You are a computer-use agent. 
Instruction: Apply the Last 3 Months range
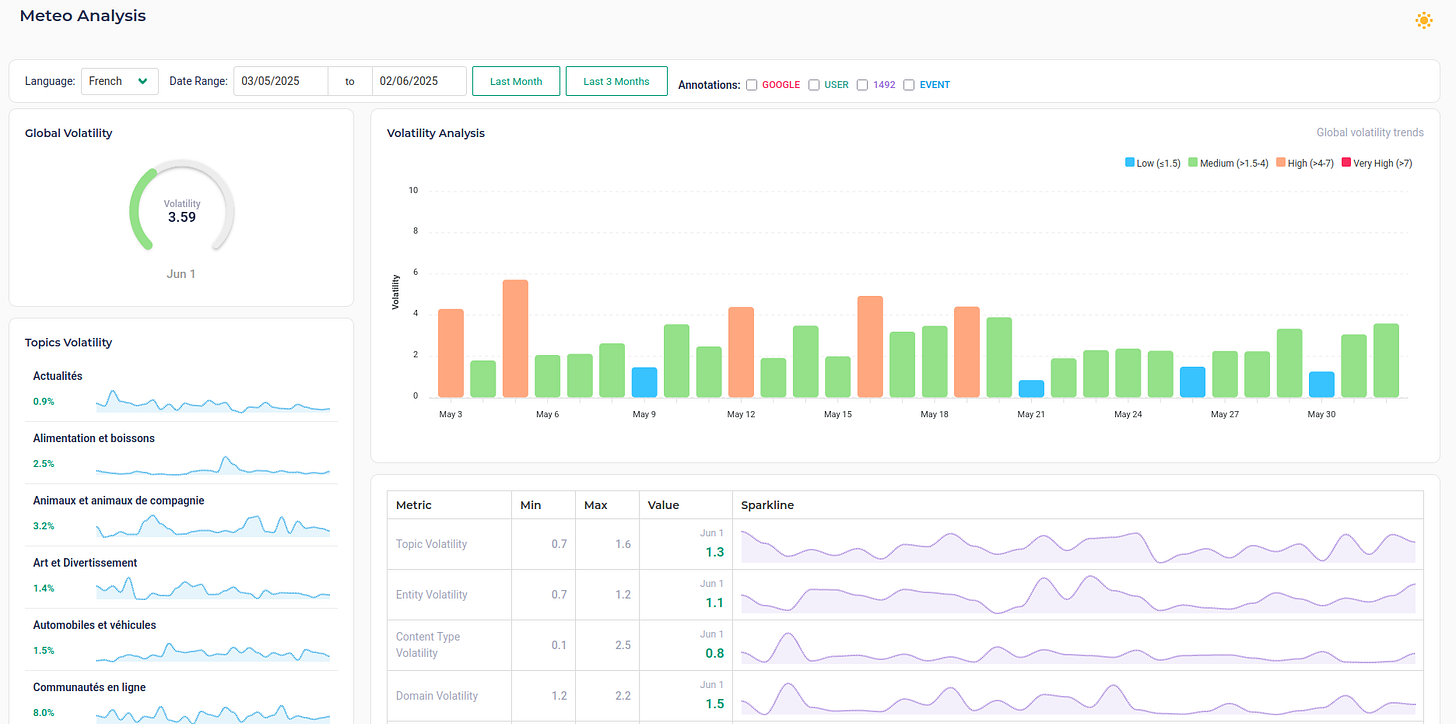(616, 81)
